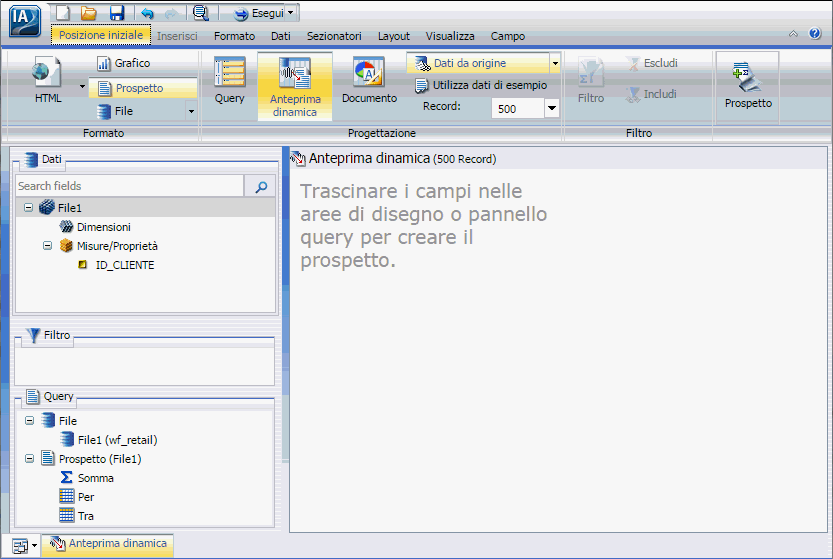Select the Somma query bucket
Screen dimensions: 833x559
(96, 478)
